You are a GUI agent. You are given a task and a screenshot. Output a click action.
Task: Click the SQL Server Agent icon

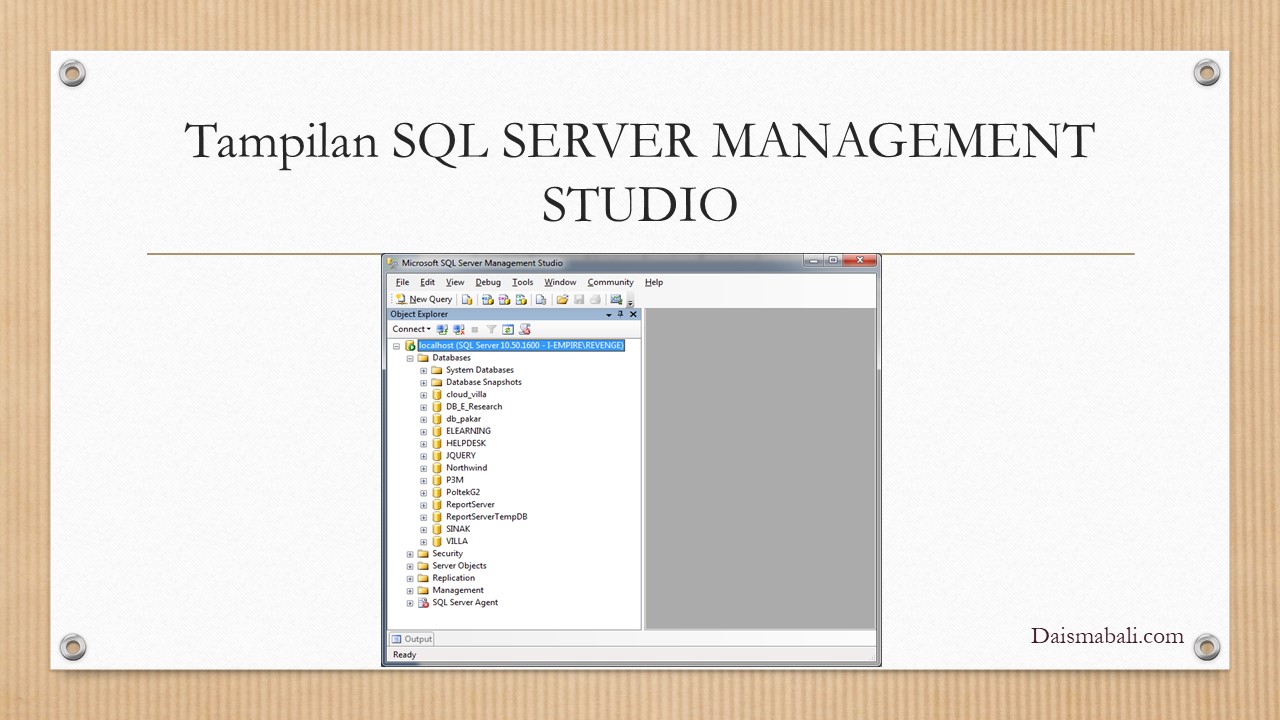click(x=423, y=603)
